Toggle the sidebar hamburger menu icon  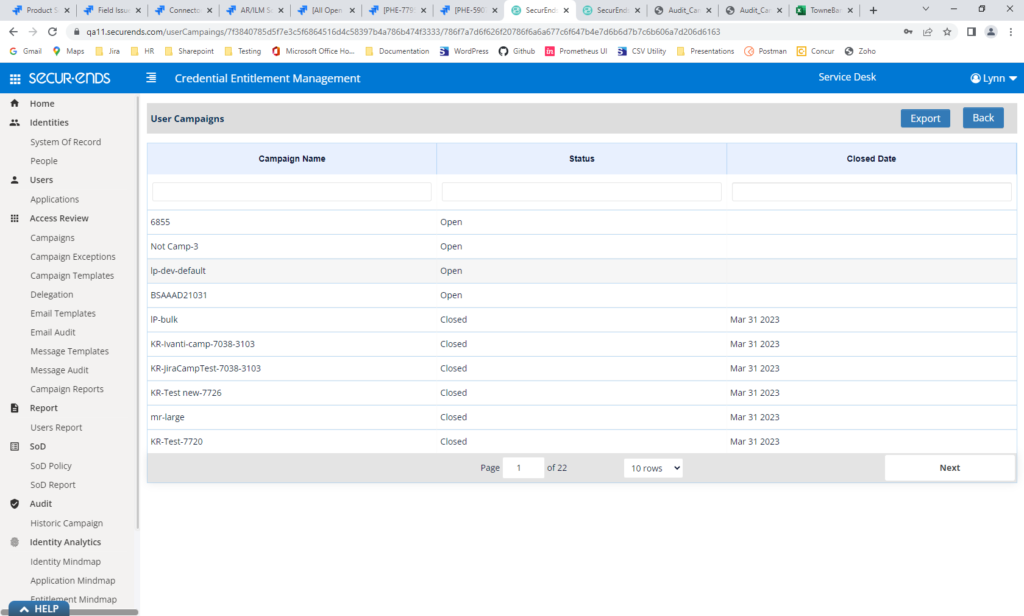point(151,78)
